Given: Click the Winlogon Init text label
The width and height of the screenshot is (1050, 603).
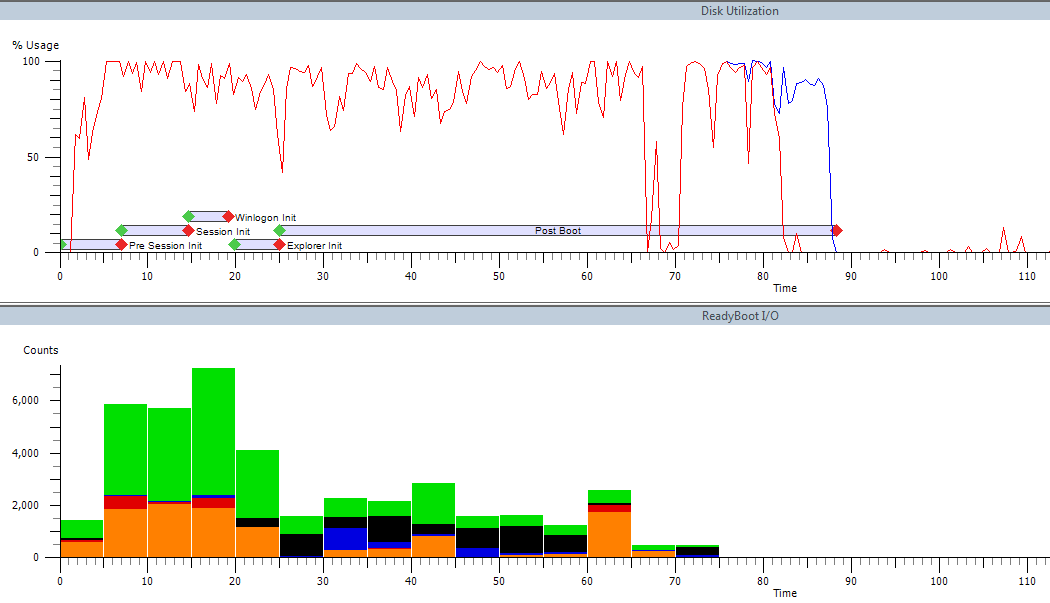Looking at the screenshot, I should [x=265, y=218].
